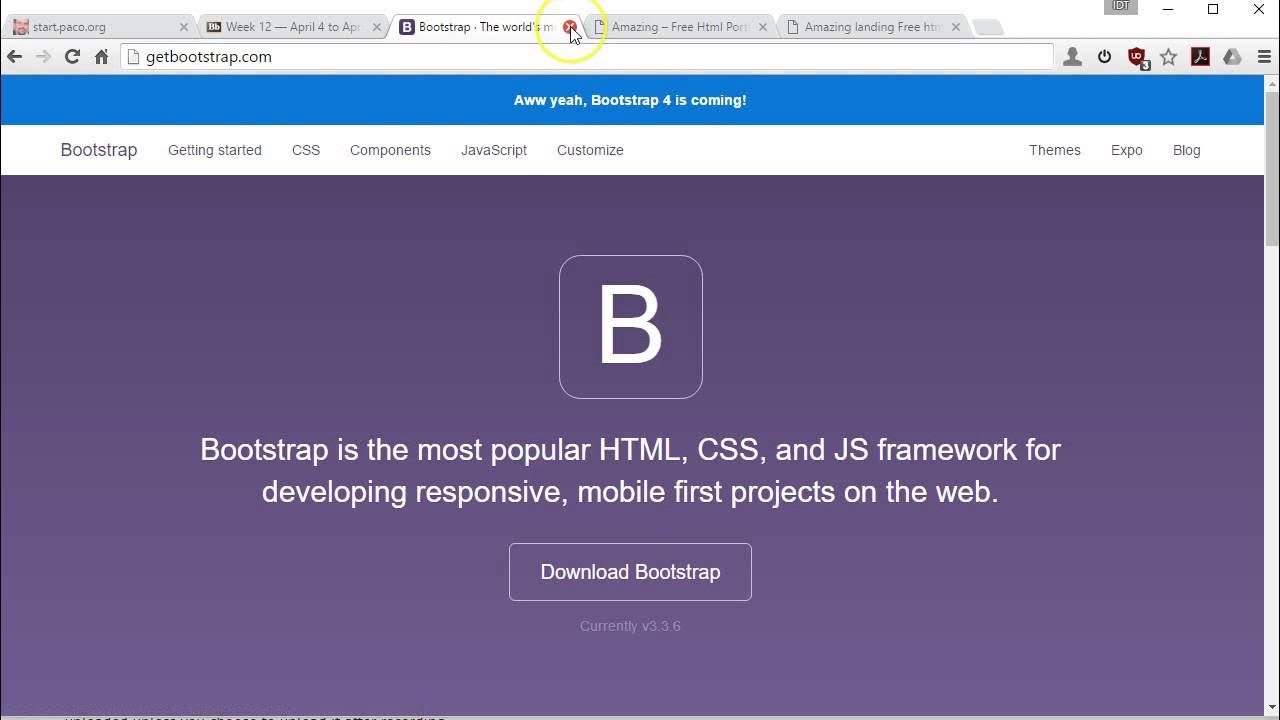Open the JavaScript navbar link
This screenshot has height=720, width=1280.
click(x=494, y=150)
